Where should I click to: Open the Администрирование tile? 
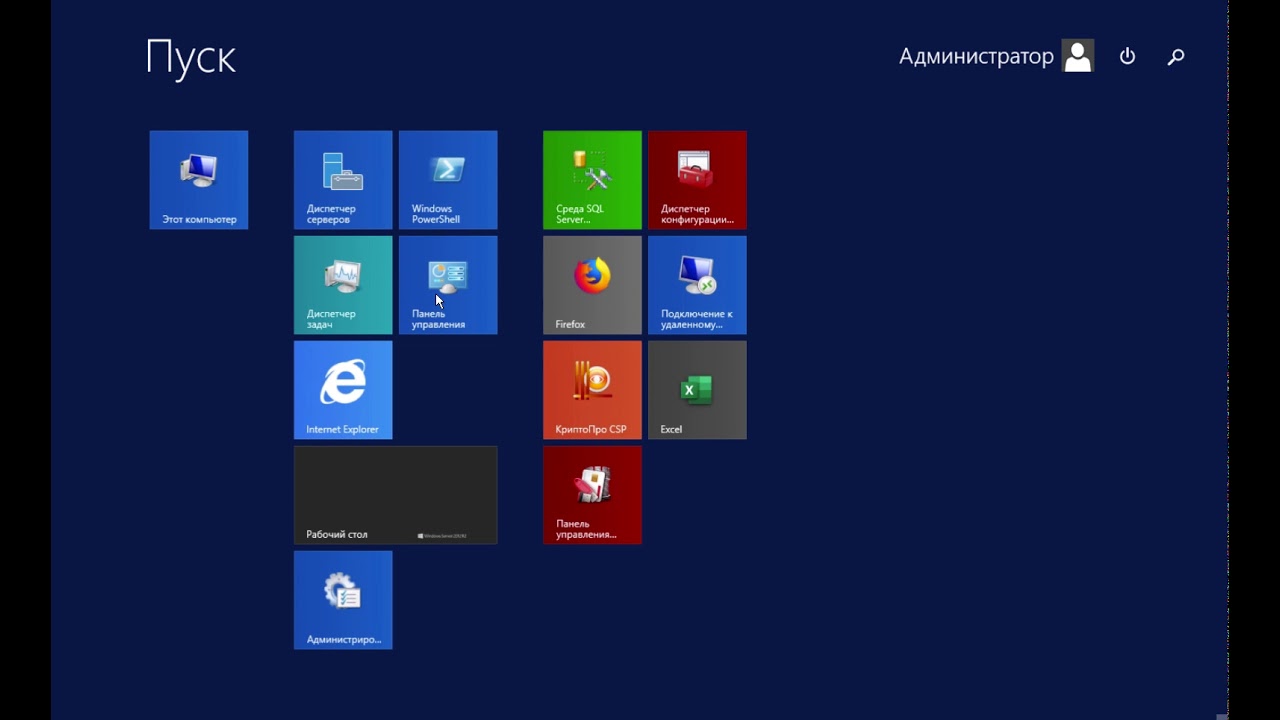pos(343,600)
